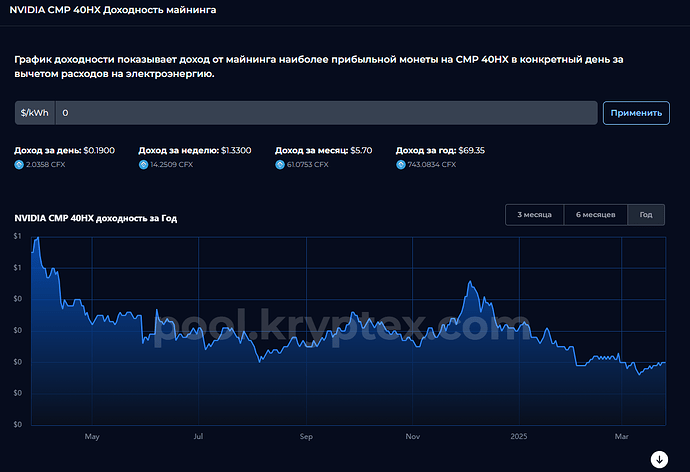The image size is (690, 472).
Task: Click the scroll-down arrow circle icon
Action: (659, 459)
